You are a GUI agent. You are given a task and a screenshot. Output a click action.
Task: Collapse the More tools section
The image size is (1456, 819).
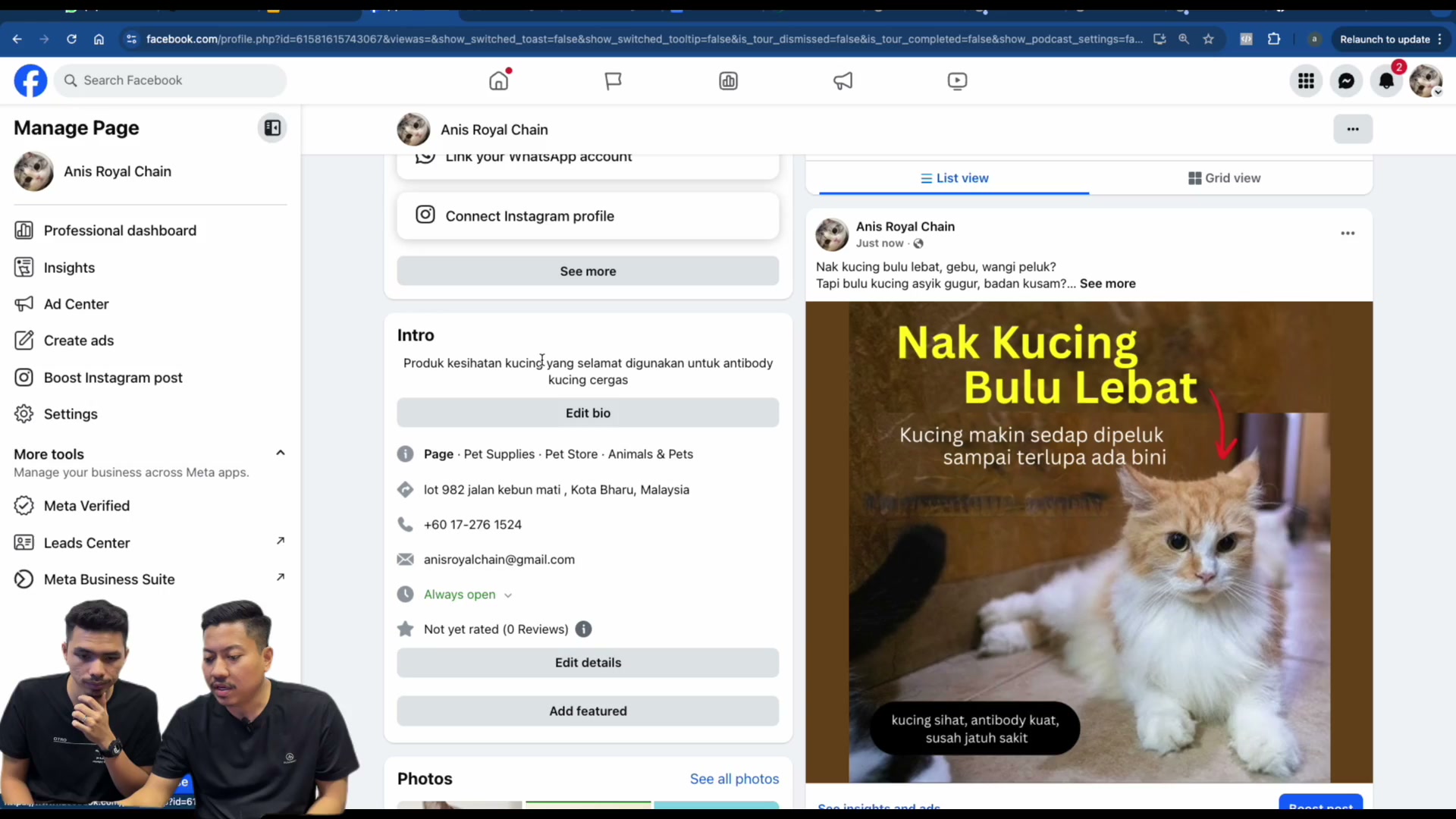pyautogui.click(x=280, y=453)
